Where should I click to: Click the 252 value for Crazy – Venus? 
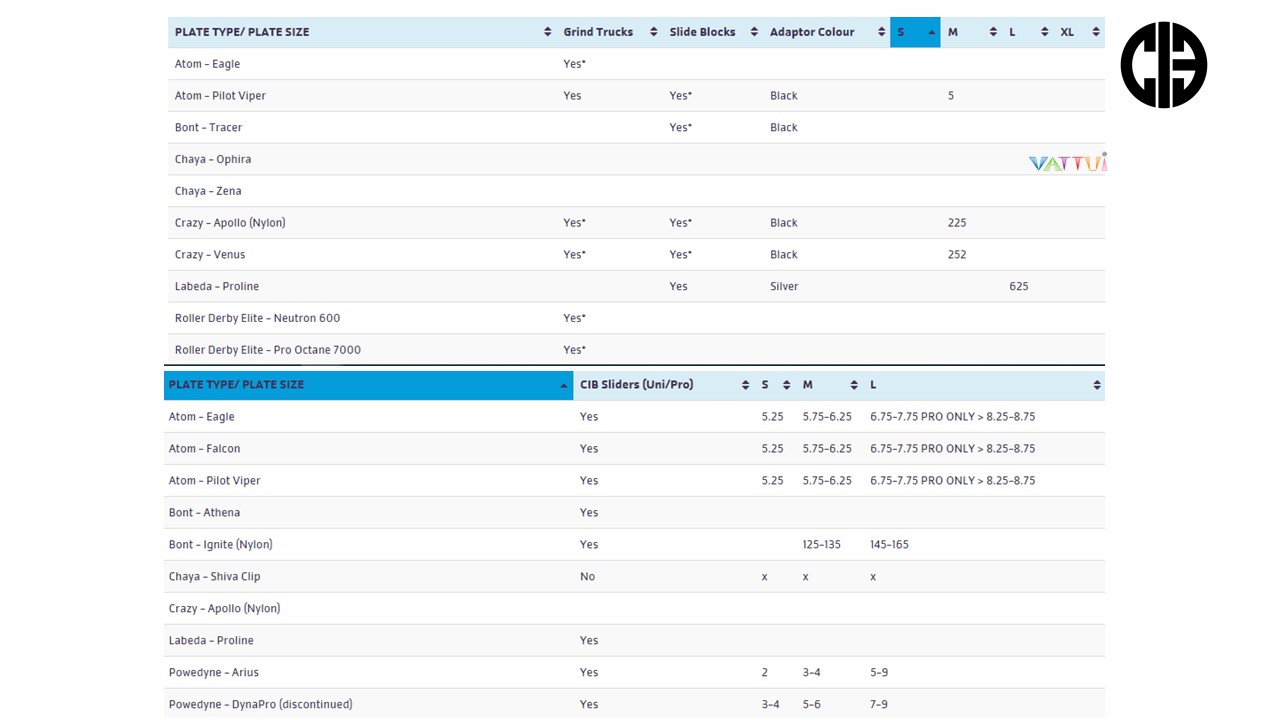(x=957, y=255)
